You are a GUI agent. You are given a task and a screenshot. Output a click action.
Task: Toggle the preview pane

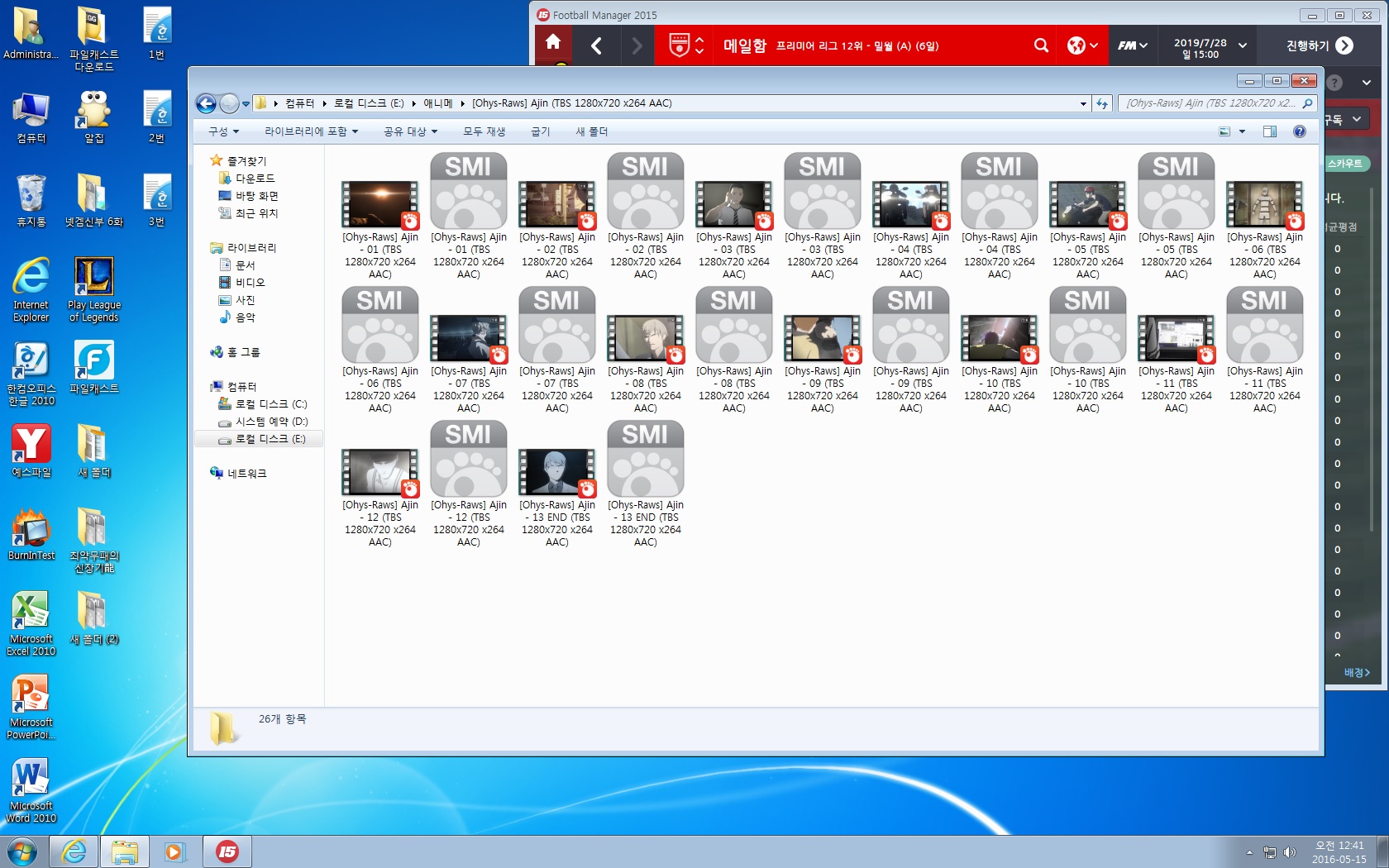[1270, 131]
